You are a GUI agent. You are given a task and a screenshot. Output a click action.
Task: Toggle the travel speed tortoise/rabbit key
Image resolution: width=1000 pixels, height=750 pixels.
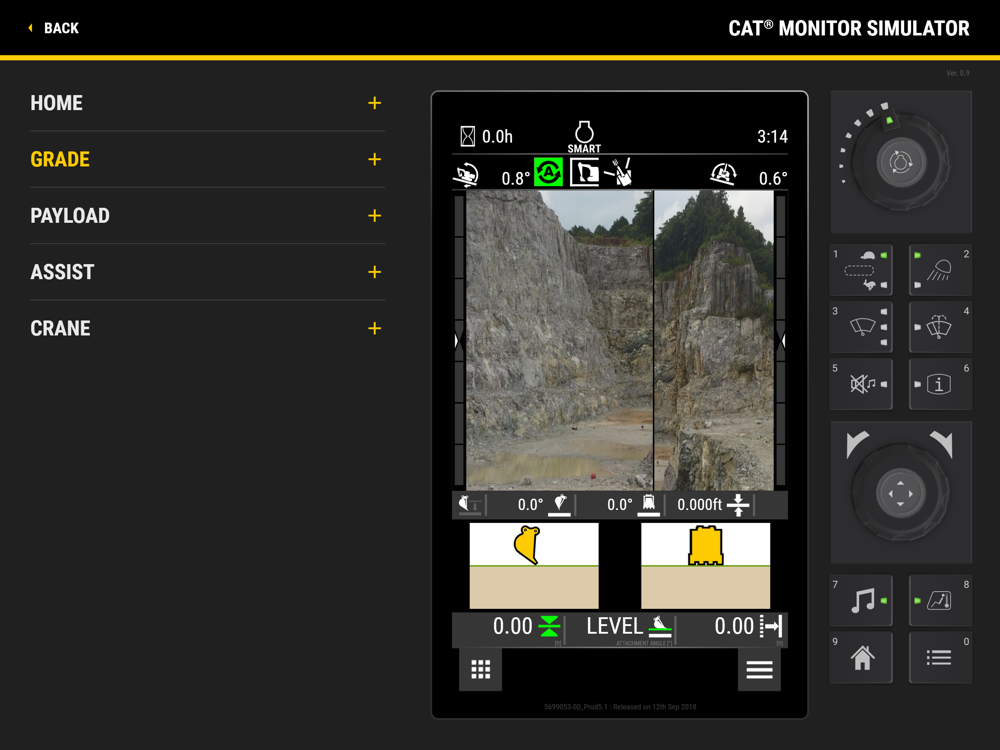coord(861,271)
